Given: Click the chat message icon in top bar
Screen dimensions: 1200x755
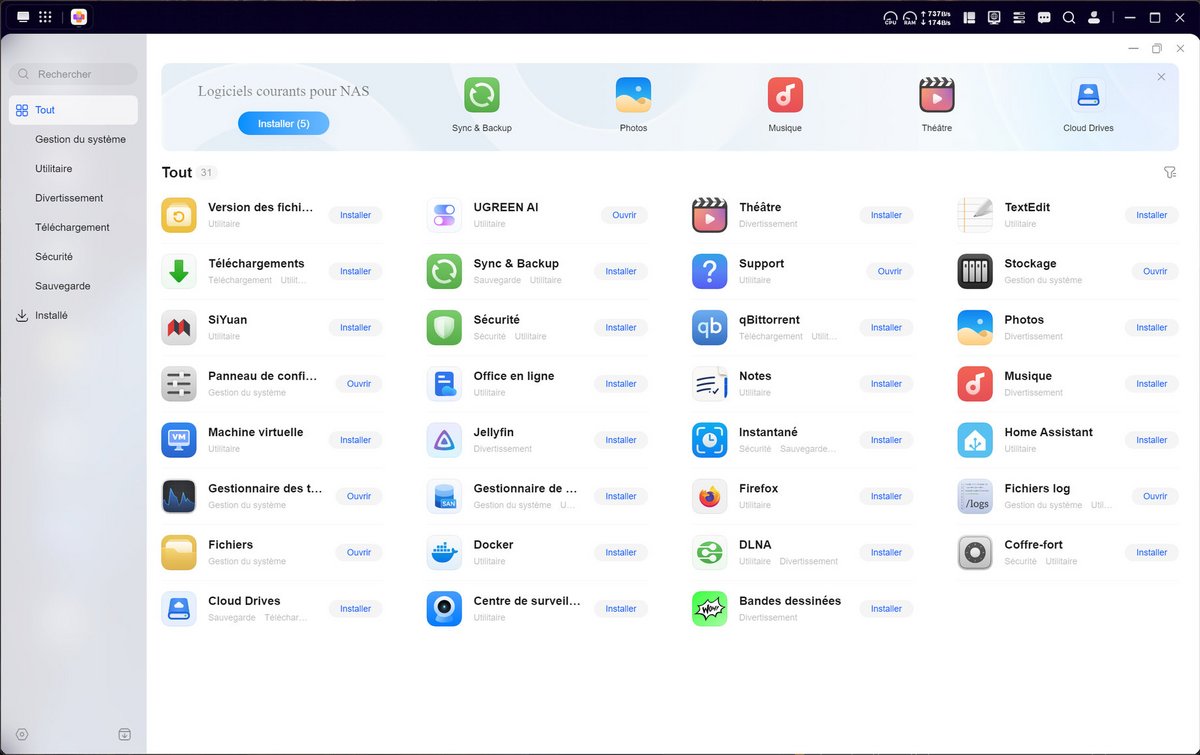Looking at the screenshot, I should coord(1044,17).
